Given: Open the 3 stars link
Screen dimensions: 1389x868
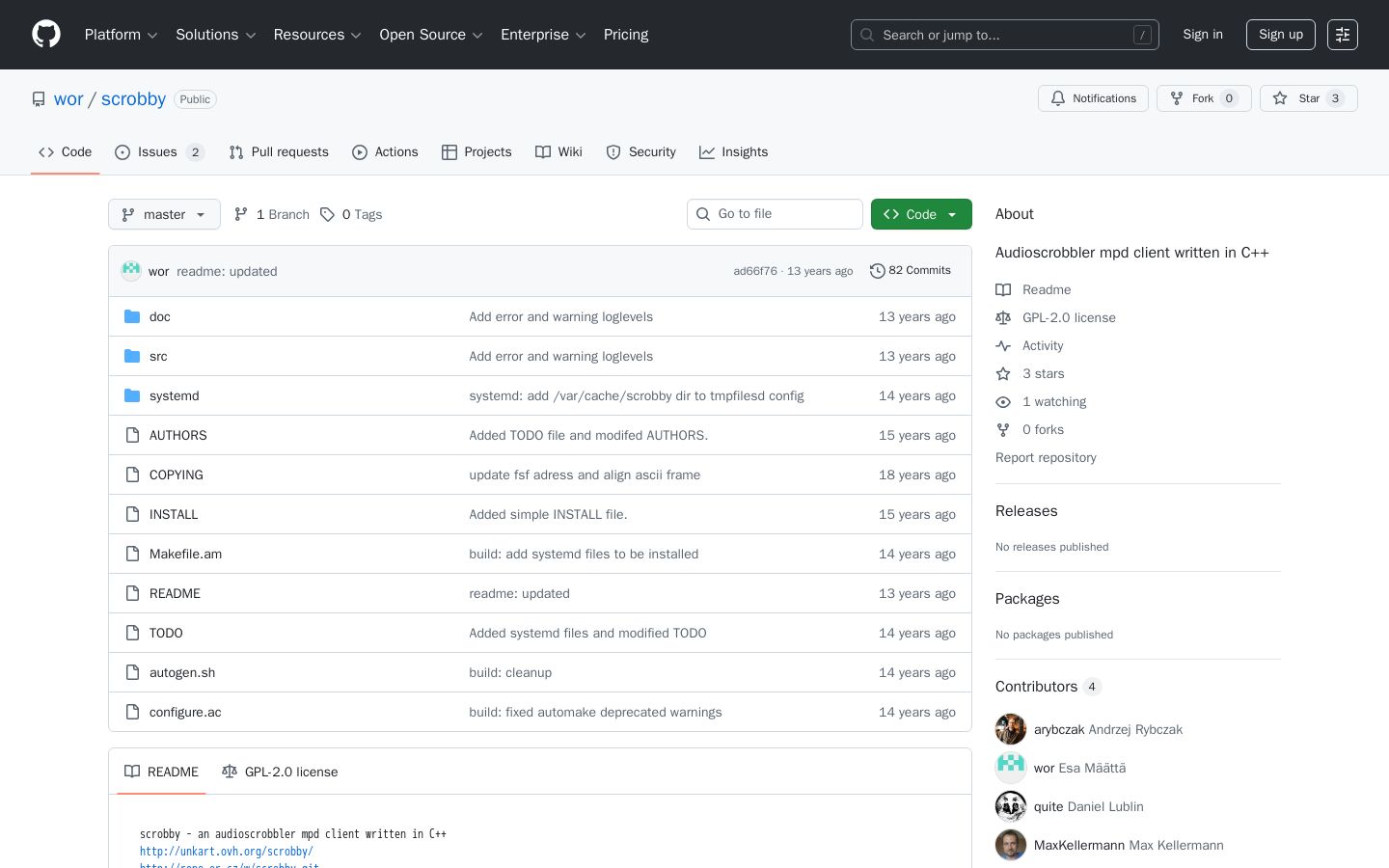Looking at the screenshot, I should [x=1043, y=373].
